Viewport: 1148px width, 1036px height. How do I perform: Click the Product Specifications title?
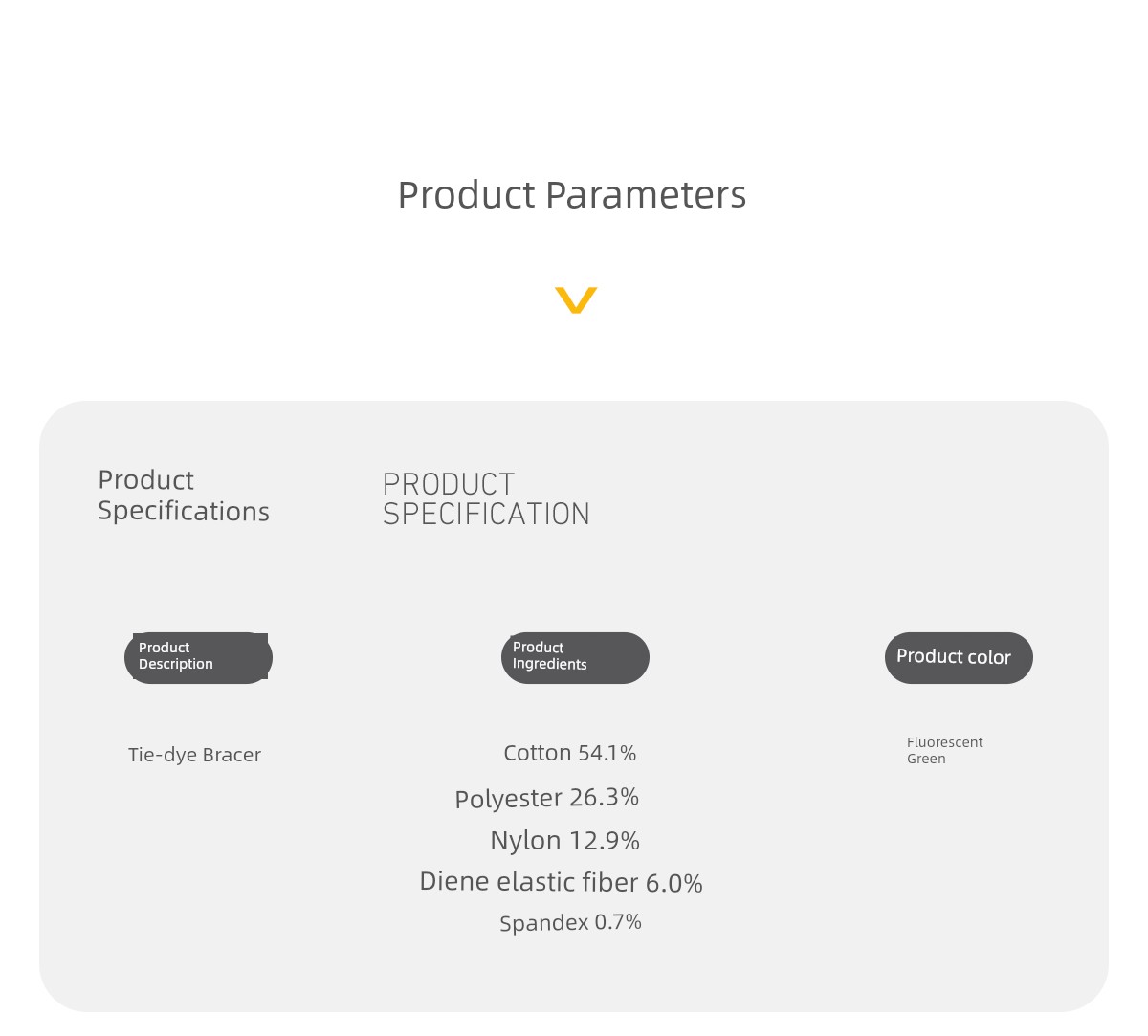pos(184,496)
